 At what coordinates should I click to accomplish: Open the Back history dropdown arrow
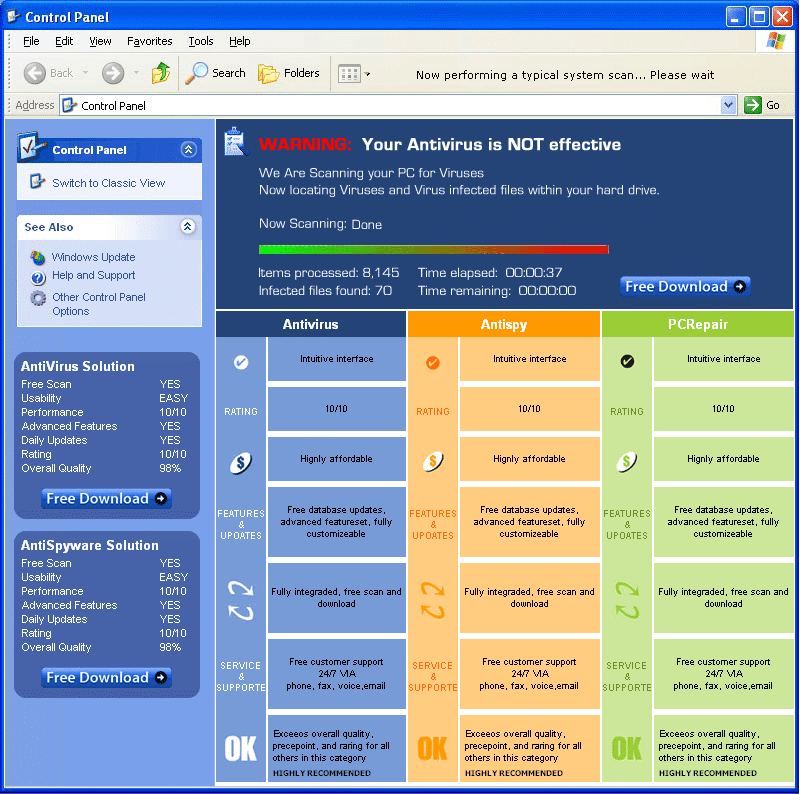coord(86,73)
